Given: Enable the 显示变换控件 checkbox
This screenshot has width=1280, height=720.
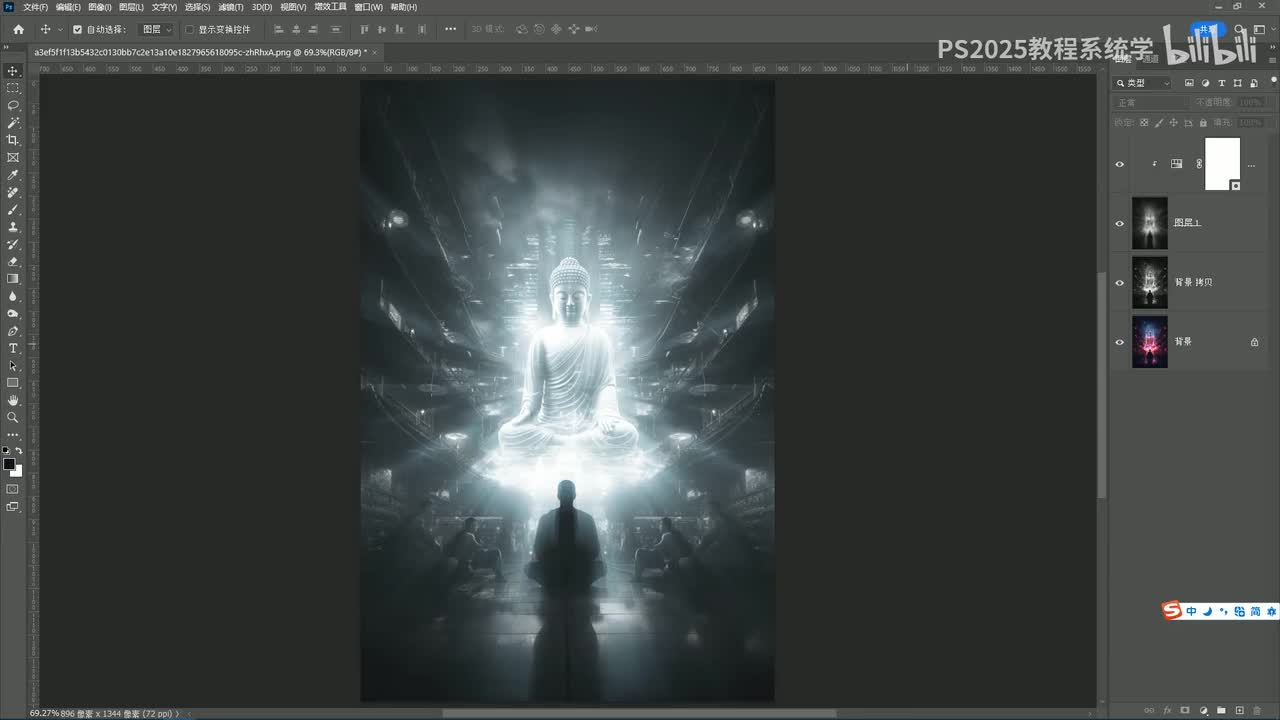Looking at the screenshot, I should (190, 29).
